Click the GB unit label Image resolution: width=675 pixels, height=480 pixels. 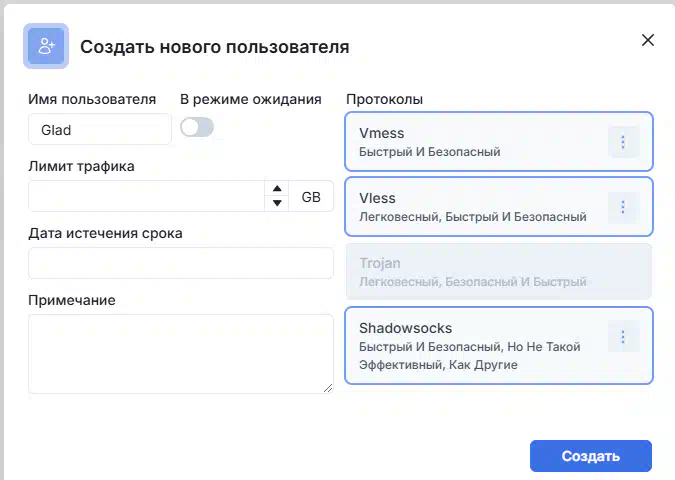[x=311, y=197]
